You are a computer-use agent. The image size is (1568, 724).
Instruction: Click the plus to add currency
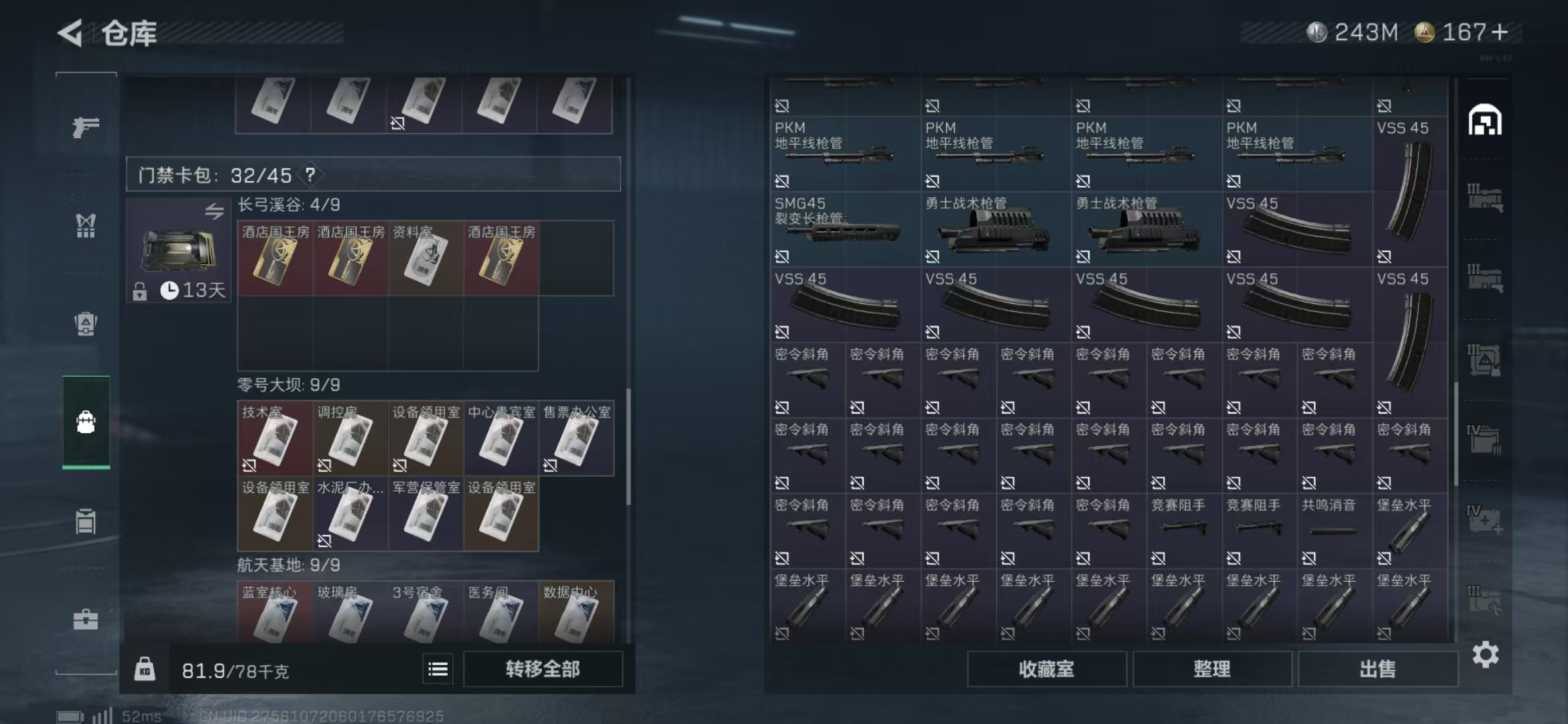[1500, 32]
